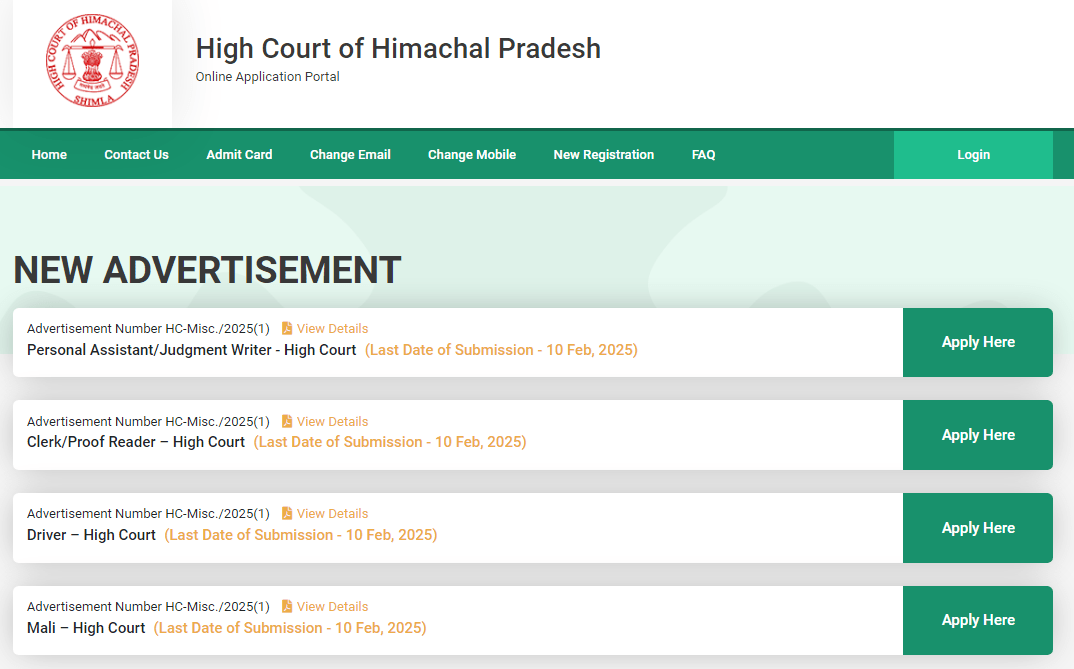The image size is (1074, 669).
Task: Click advertisement number text in Mali row
Action: coord(148,607)
